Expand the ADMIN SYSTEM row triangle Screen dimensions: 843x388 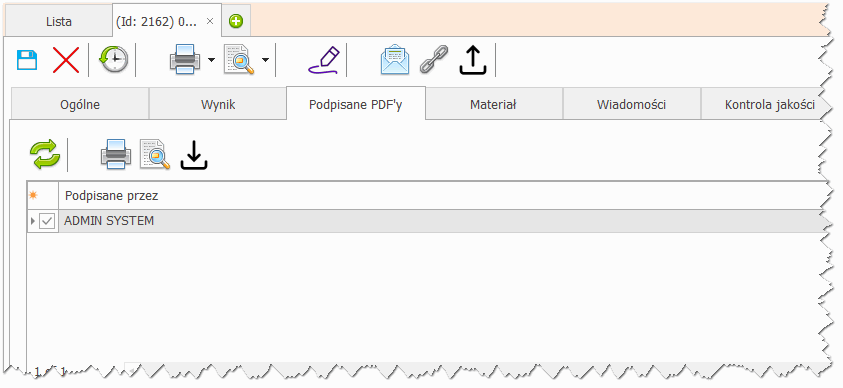click(33, 221)
